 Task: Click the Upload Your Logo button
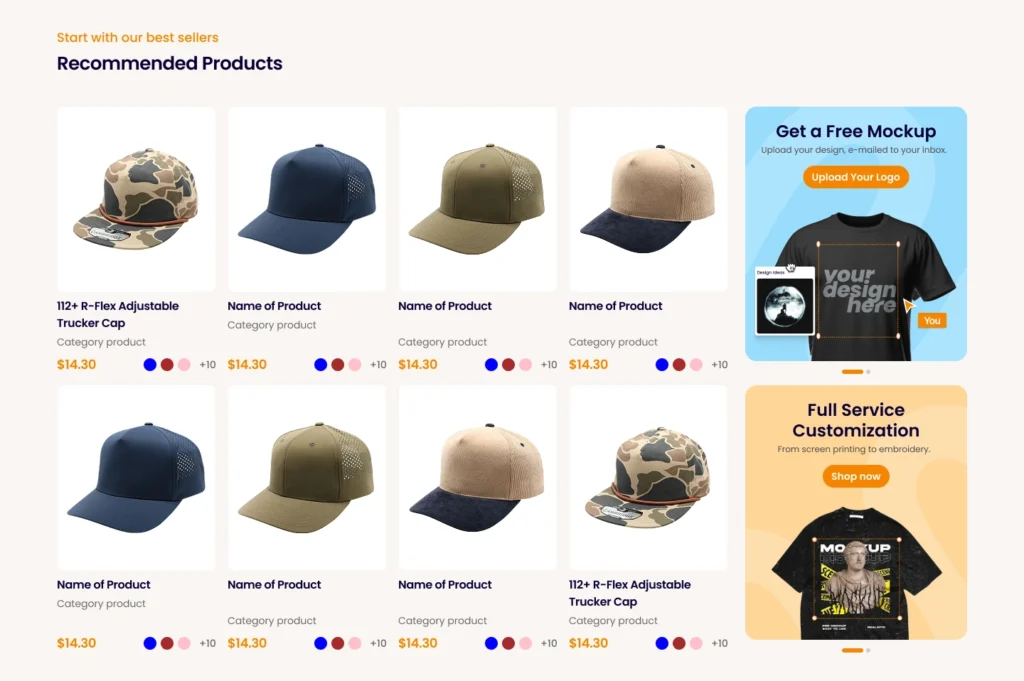856,177
